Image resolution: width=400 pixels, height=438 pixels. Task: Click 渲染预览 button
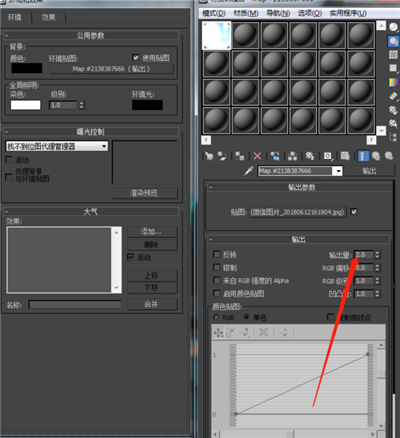(144, 193)
